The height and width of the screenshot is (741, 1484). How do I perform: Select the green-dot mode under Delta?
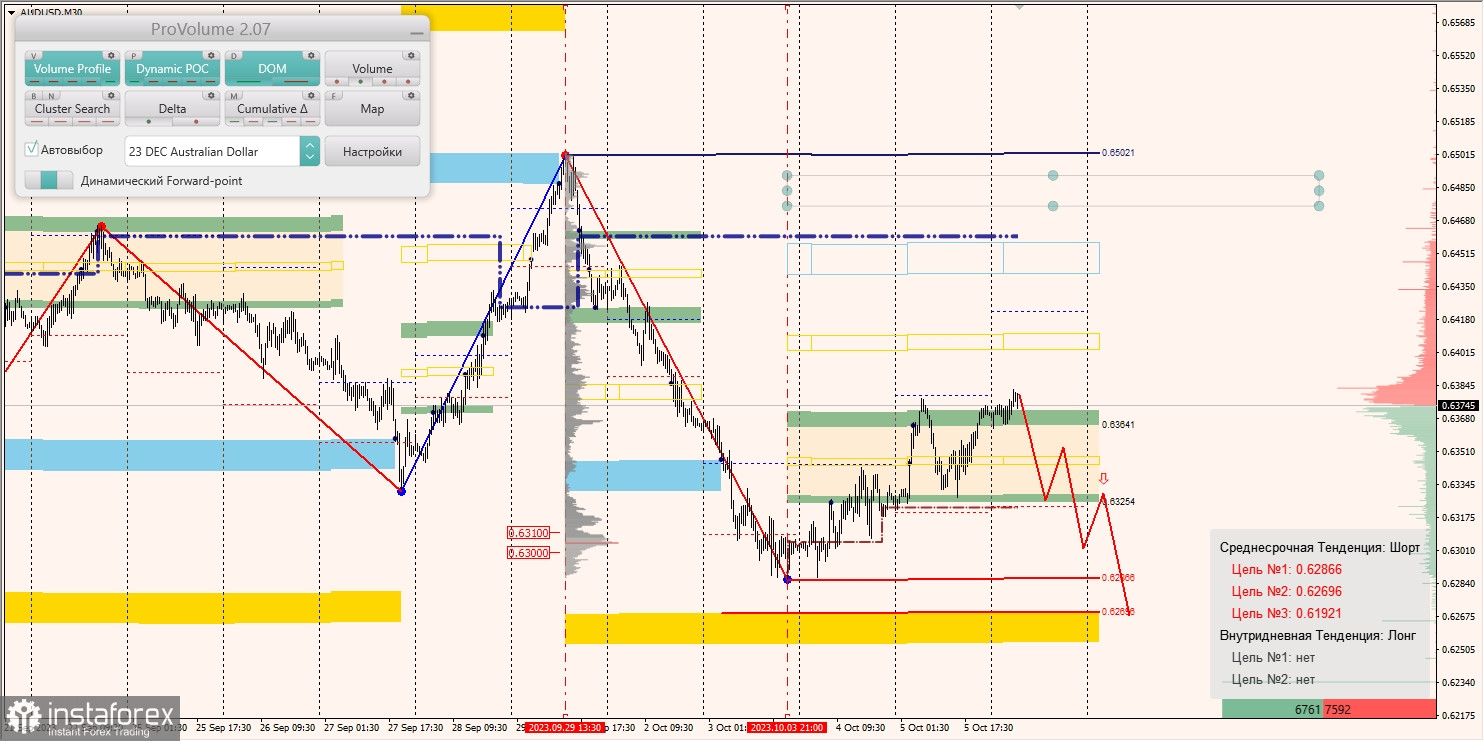pyautogui.click(x=149, y=121)
